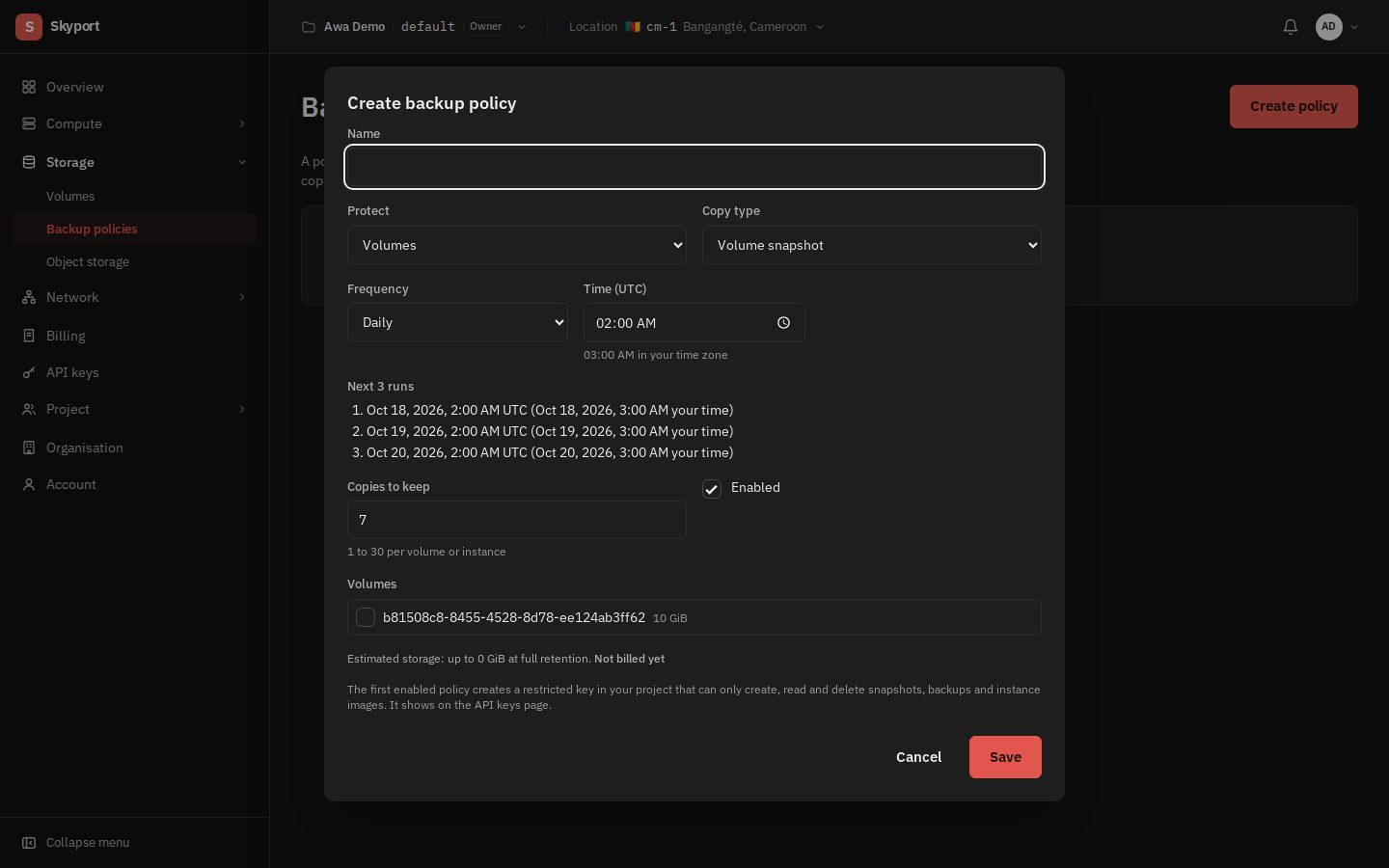Collapse the Storage menu chevron
Viewport: 1389px width, 868px height.
[242, 162]
